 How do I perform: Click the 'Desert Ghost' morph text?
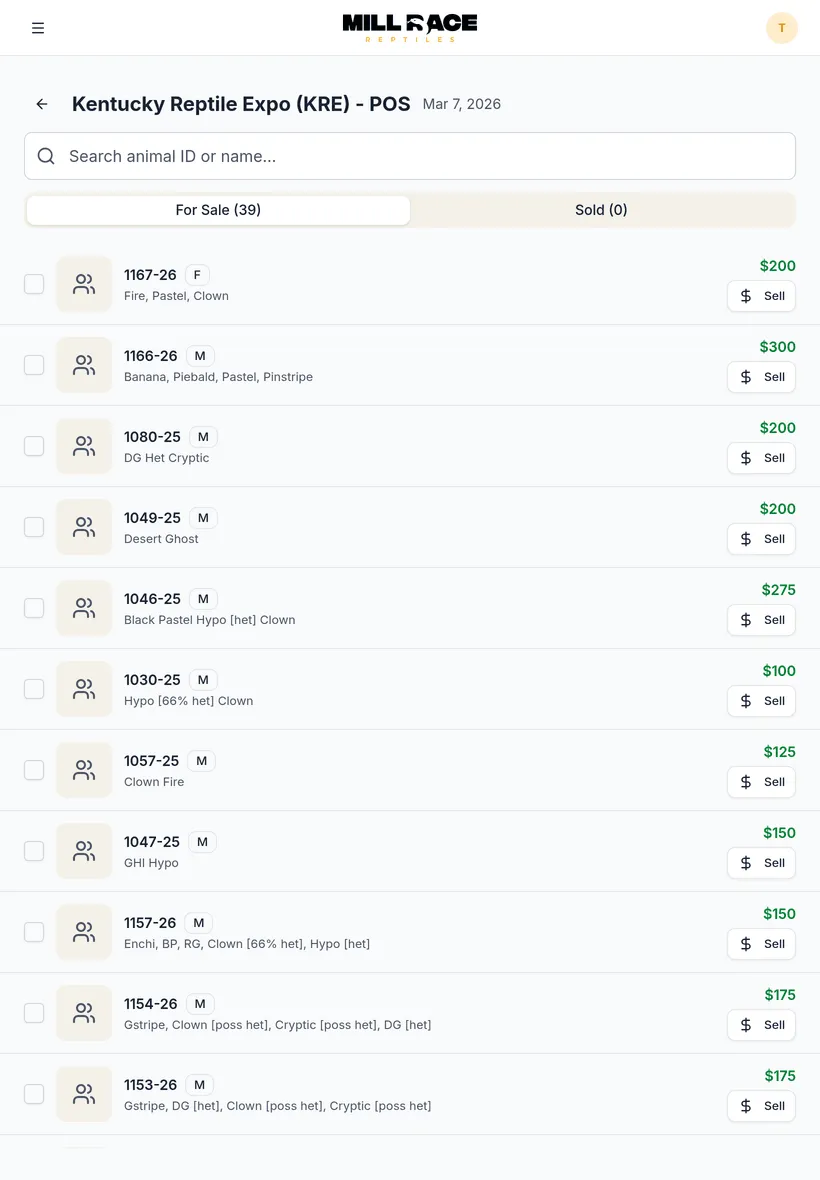click(161, 539)
